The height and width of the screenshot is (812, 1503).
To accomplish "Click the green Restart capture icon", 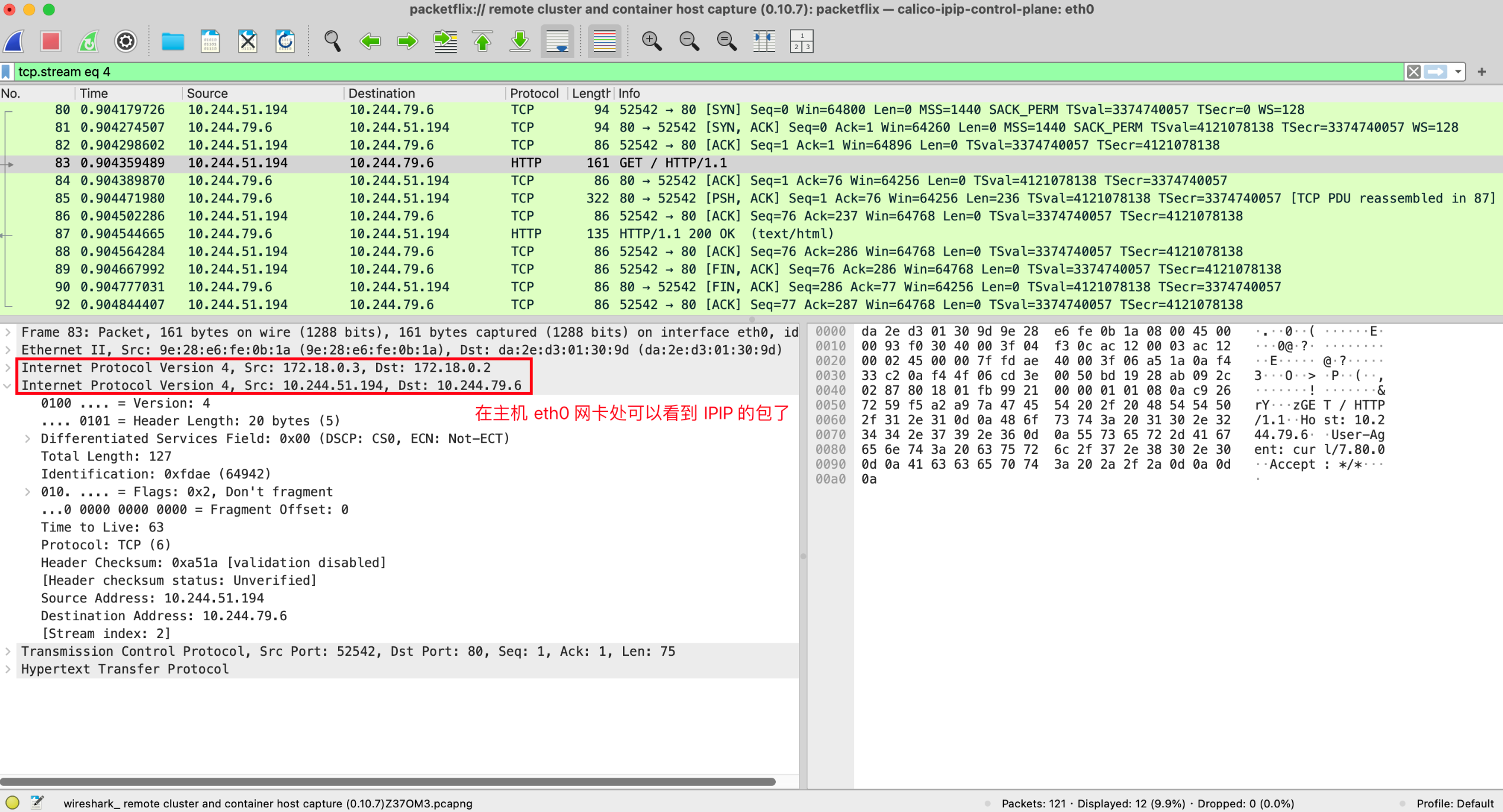I will click(88, 41).
